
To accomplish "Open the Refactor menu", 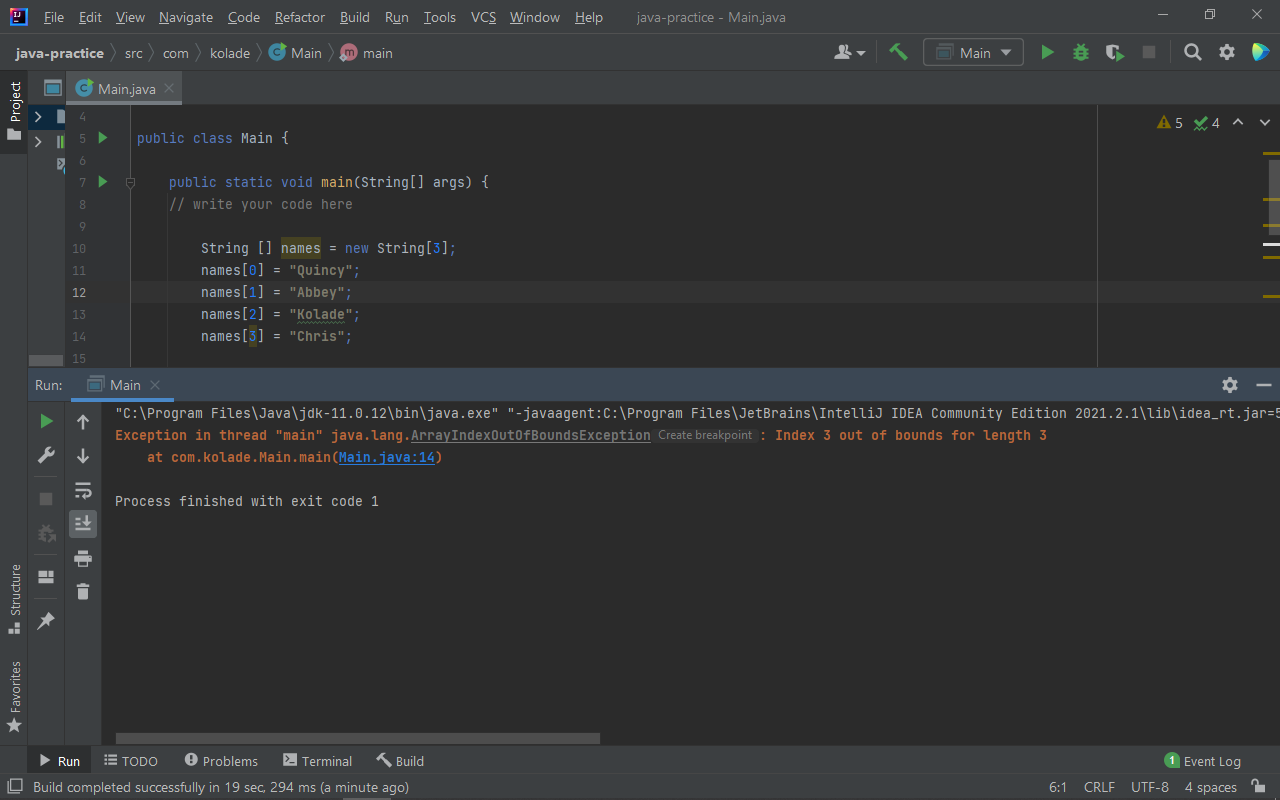I will pyautogui.click(x=299, y=17).
